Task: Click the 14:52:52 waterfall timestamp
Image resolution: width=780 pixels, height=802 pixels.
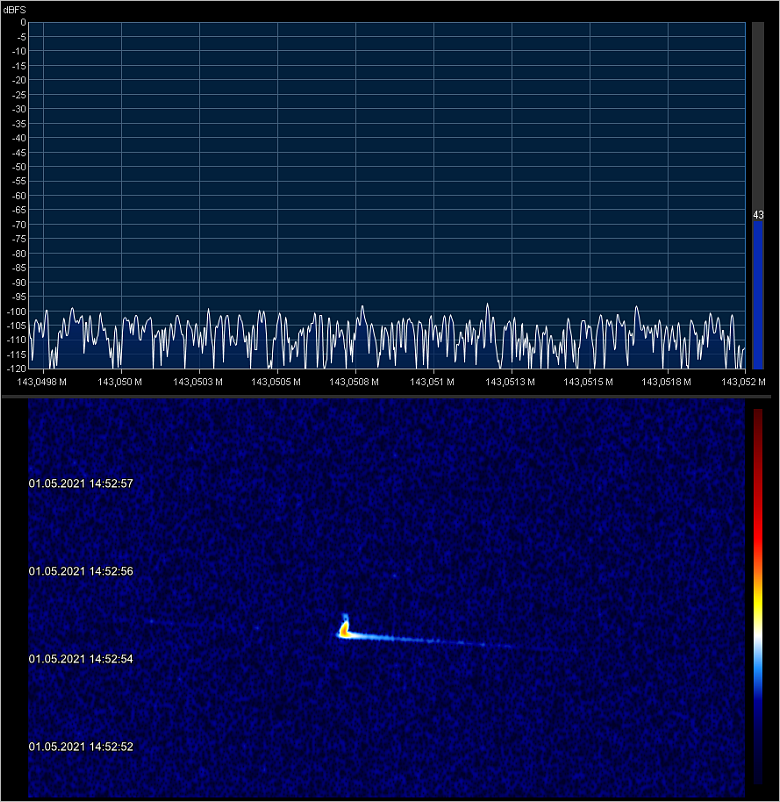Action: [x=81, y=746]
